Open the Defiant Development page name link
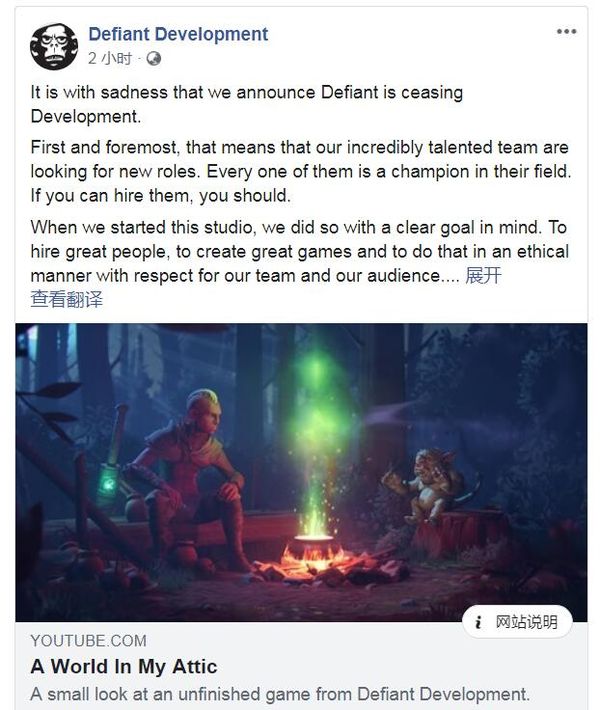The image size is (600, 710). (x=178, y=34)
